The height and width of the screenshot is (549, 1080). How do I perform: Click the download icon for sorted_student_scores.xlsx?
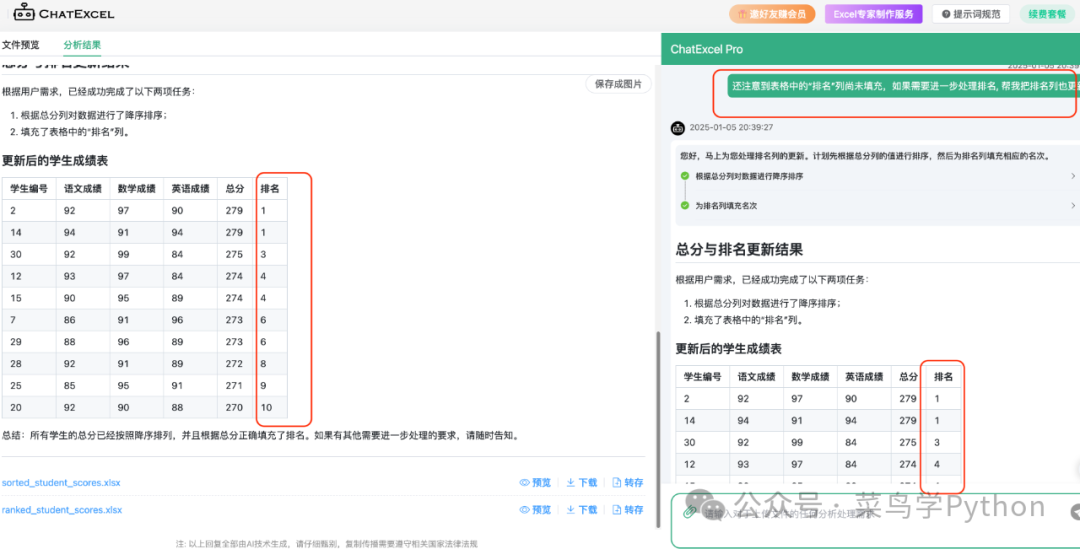570,483
